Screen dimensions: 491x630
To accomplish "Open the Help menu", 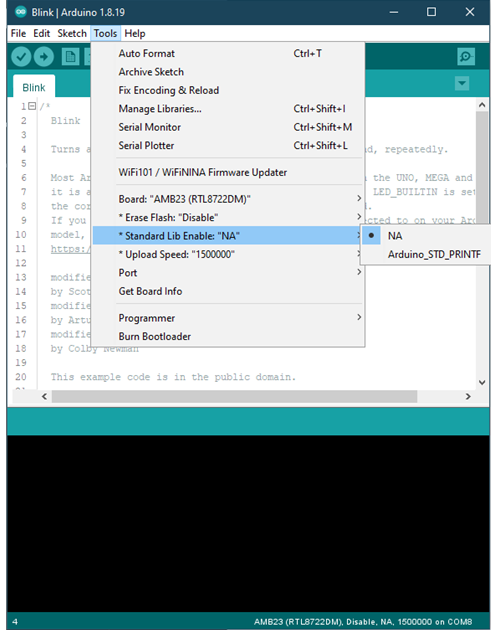I will tap(135, 33).
